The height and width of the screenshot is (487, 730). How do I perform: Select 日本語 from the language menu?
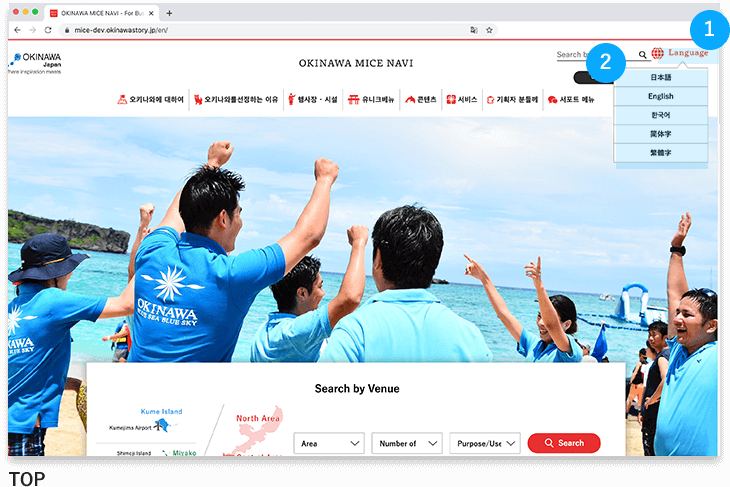(x=660, y=77)
